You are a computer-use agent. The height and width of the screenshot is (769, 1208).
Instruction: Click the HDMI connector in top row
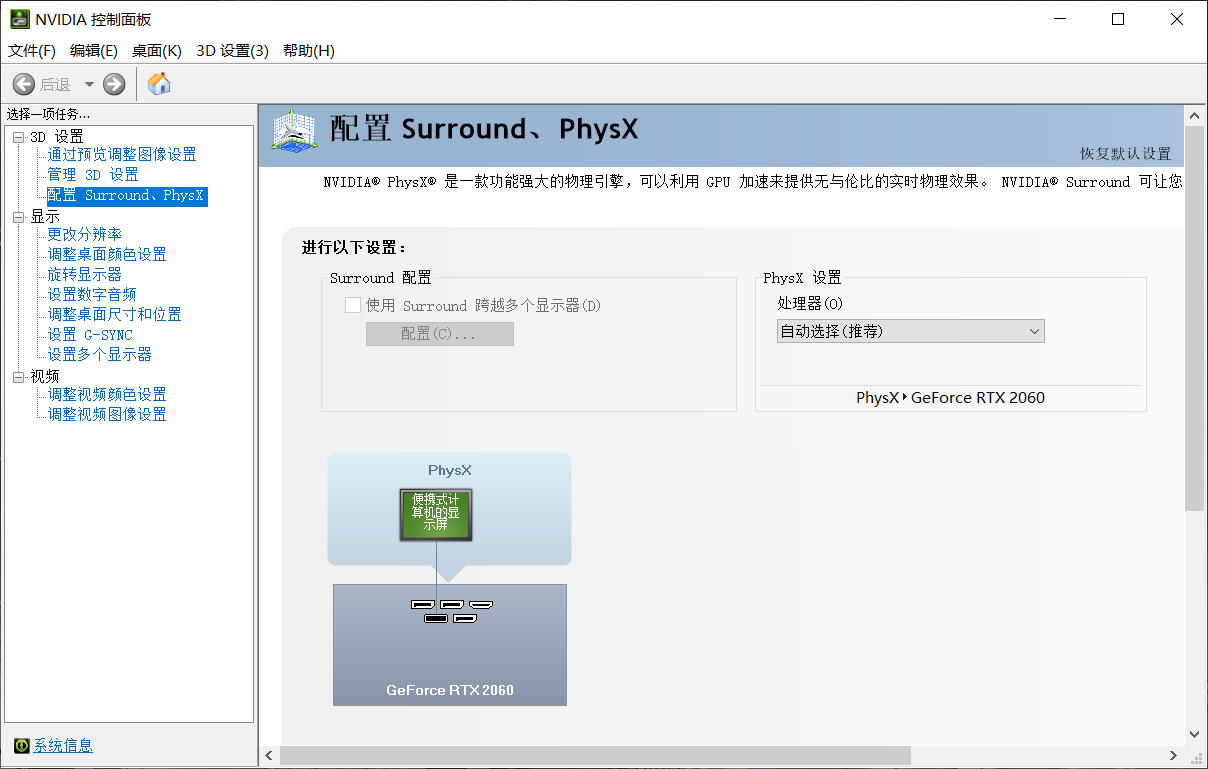(481, 604)
